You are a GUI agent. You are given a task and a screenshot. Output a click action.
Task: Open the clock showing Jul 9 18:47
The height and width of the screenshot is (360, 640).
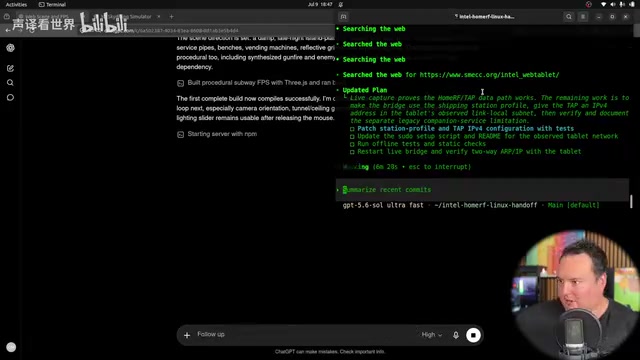point(320,4)
